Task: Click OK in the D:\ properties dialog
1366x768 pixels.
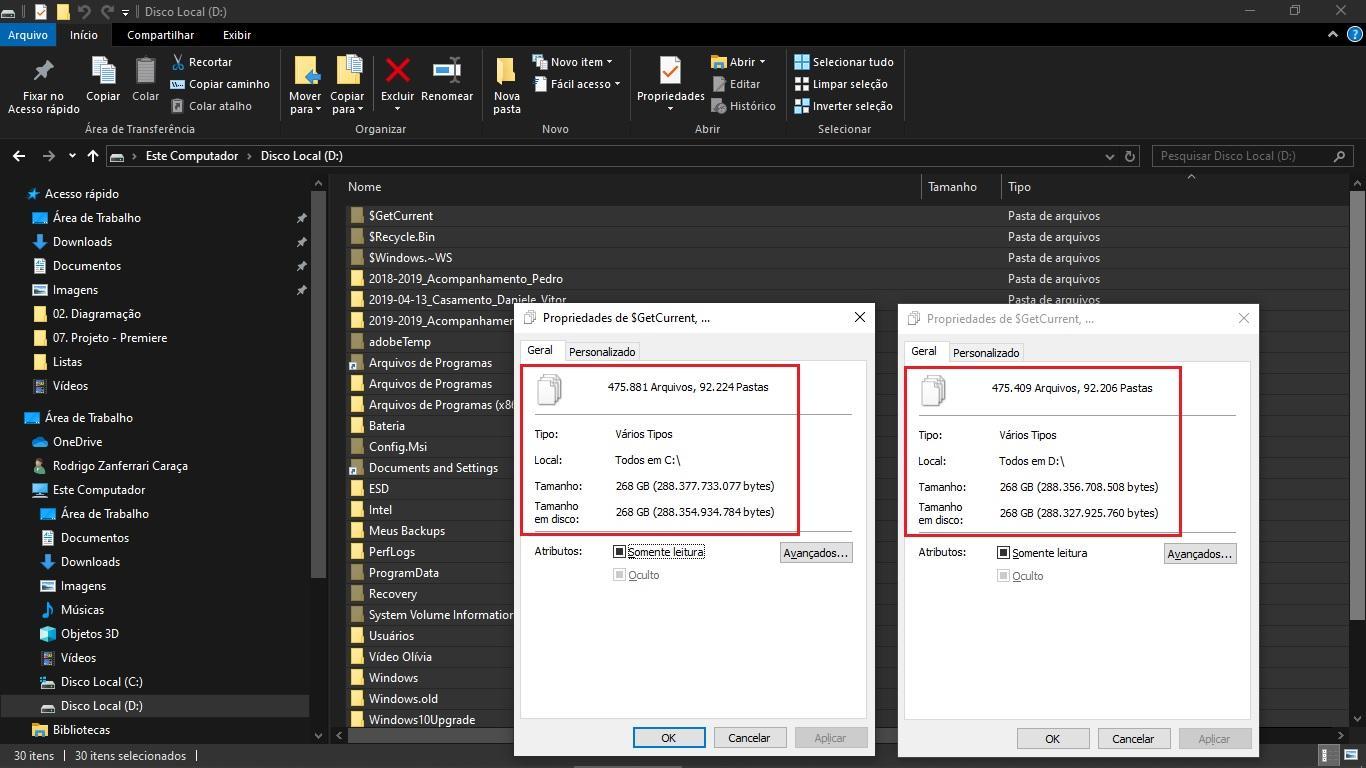Action: click(1053, 739)
